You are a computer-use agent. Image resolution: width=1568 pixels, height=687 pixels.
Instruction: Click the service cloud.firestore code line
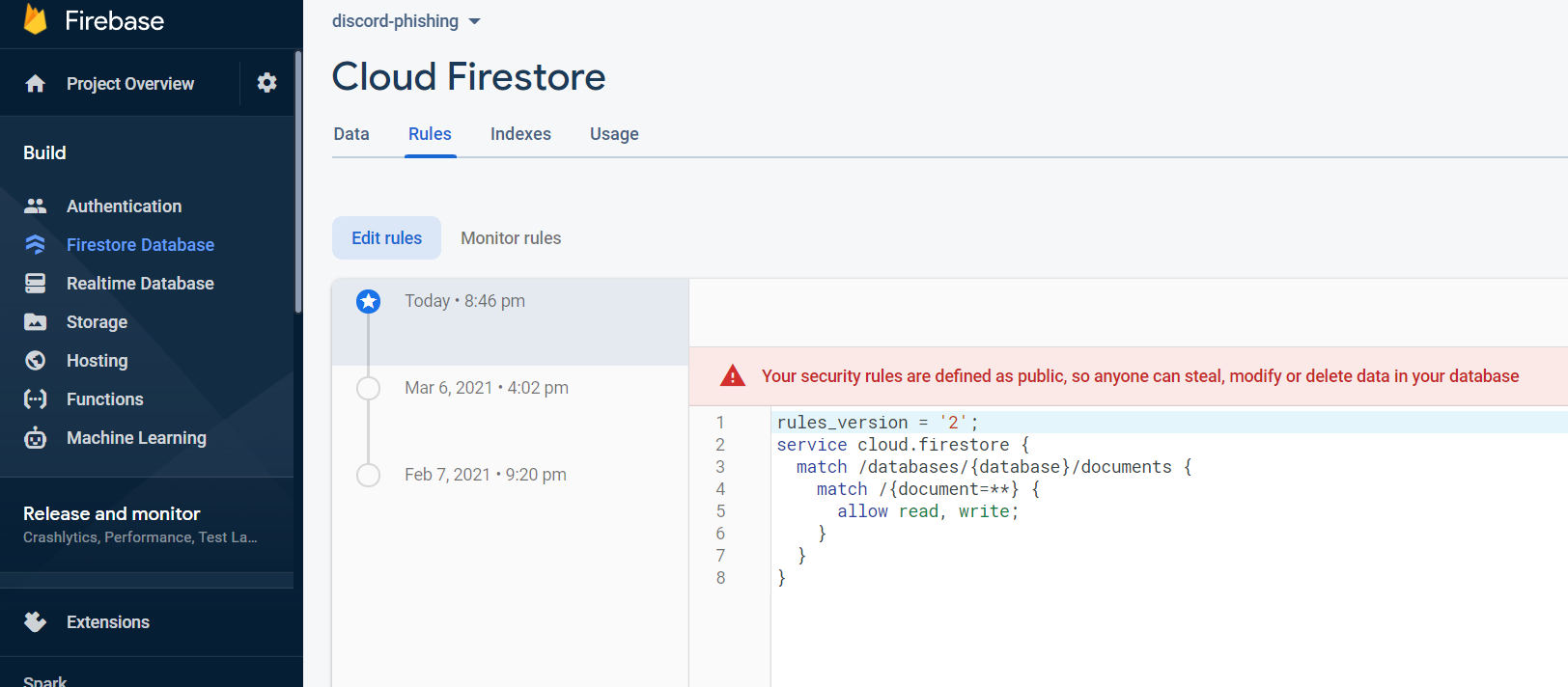point(903,444)
